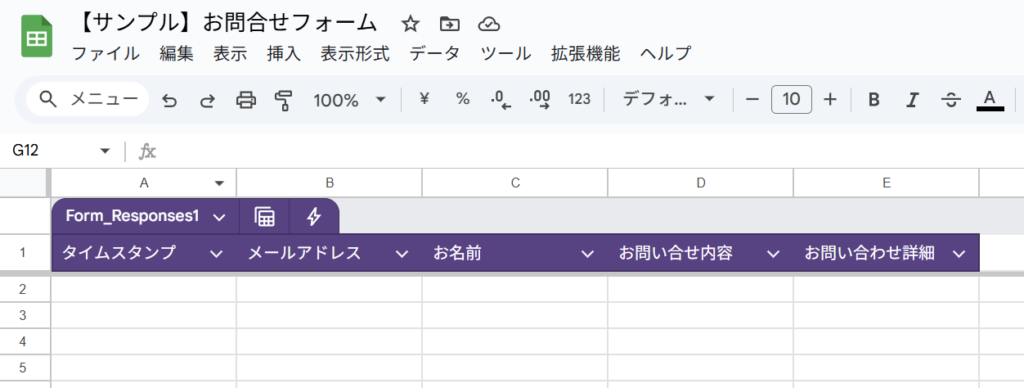Open the 拡張機能 menu

[585, 54]
